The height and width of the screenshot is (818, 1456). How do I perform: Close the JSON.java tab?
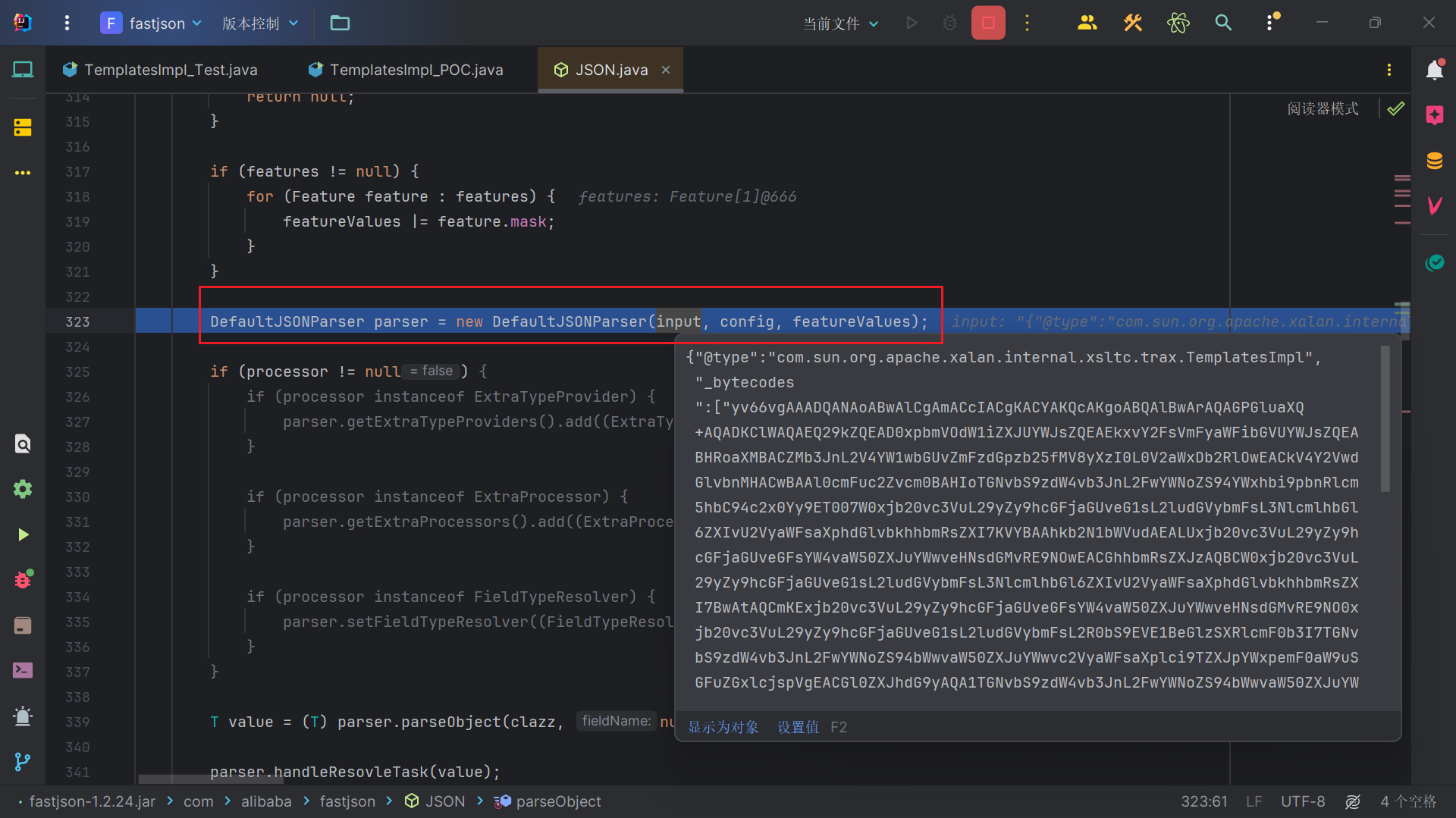click(666, 70)
